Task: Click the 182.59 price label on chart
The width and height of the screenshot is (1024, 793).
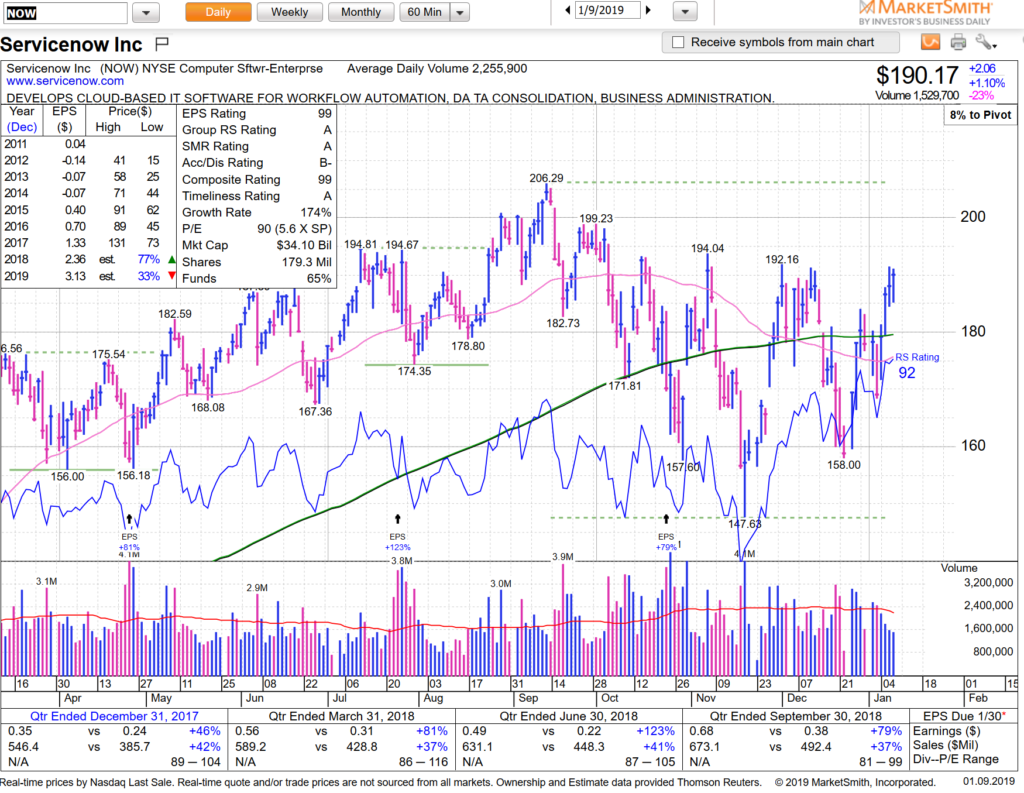Action: point(175,314)
